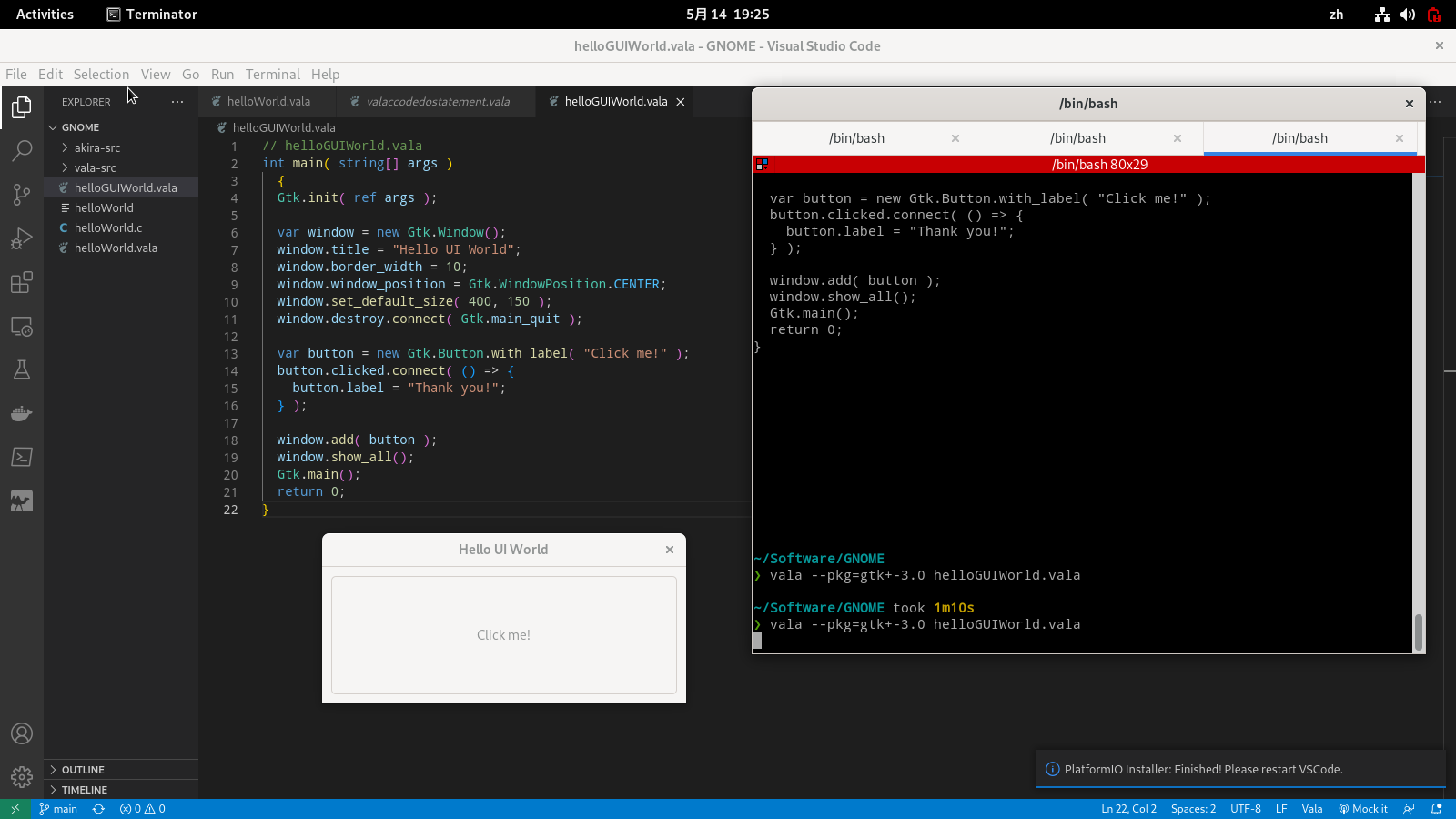Expand the akira-src folder

click(97, 147)
